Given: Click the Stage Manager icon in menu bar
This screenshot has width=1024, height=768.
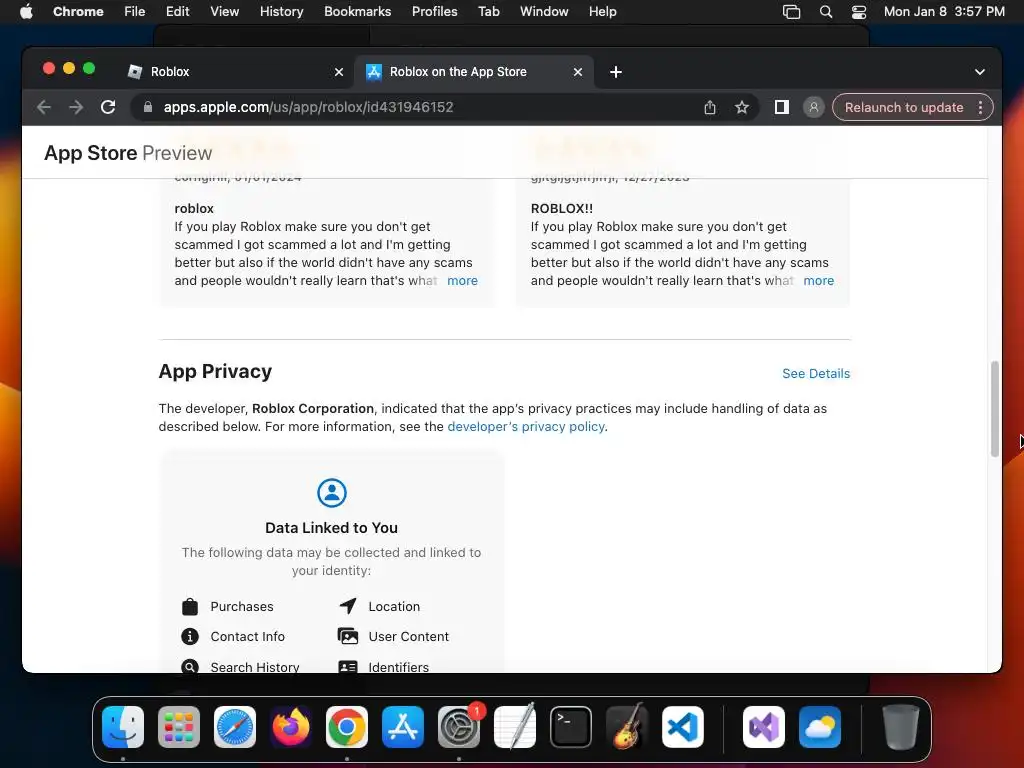Looking at the screenshot, I should [792, 12].
